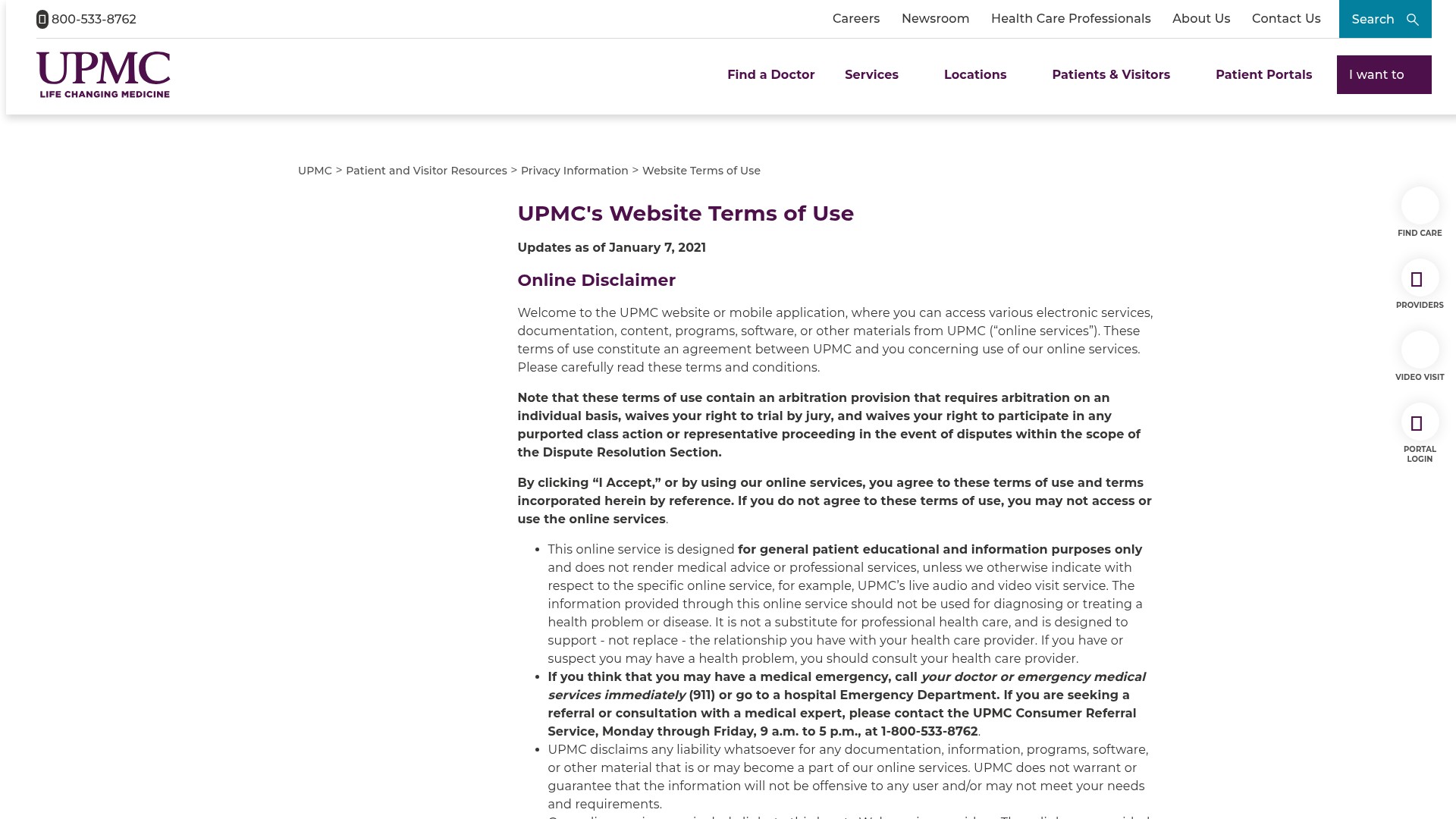
Task: Open Health Care Professionals link
Action: pos(1071,19)
